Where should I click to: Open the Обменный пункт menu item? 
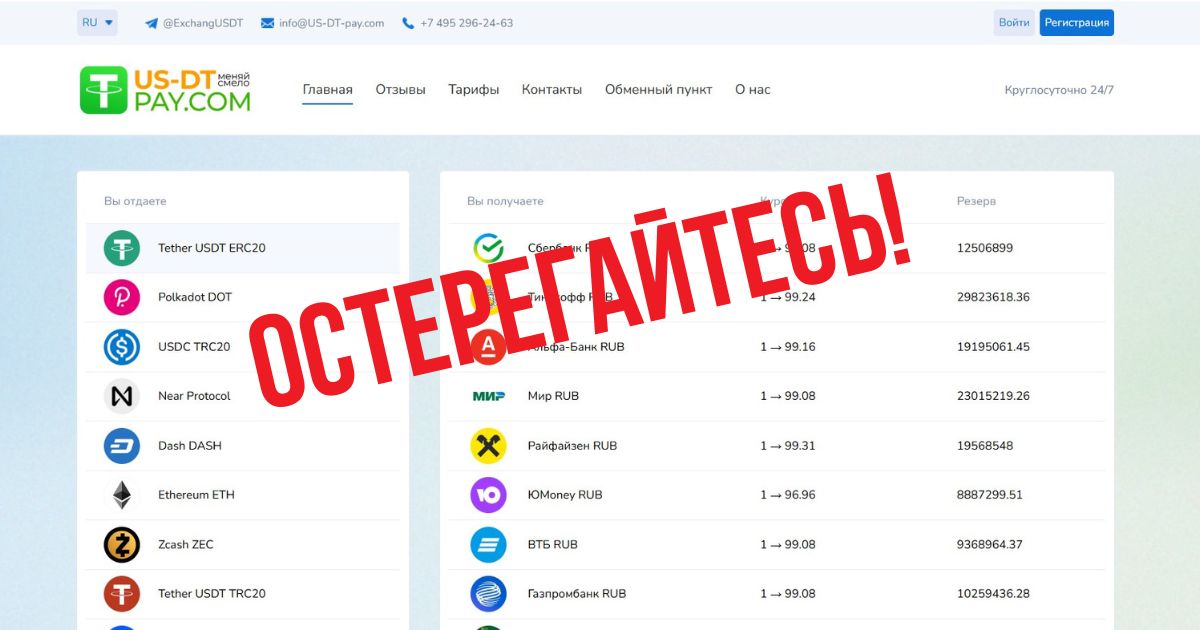(x=659, y=89)
